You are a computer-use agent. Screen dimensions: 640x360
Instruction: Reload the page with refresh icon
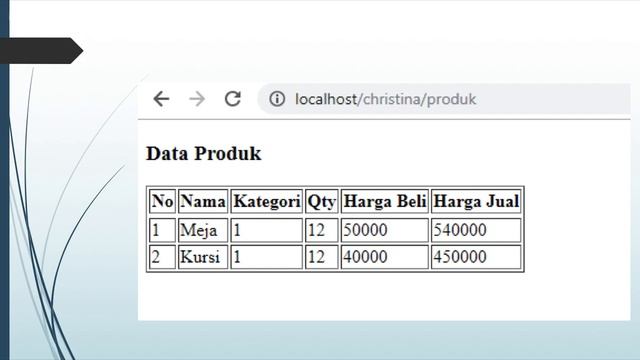pos(233,99)
